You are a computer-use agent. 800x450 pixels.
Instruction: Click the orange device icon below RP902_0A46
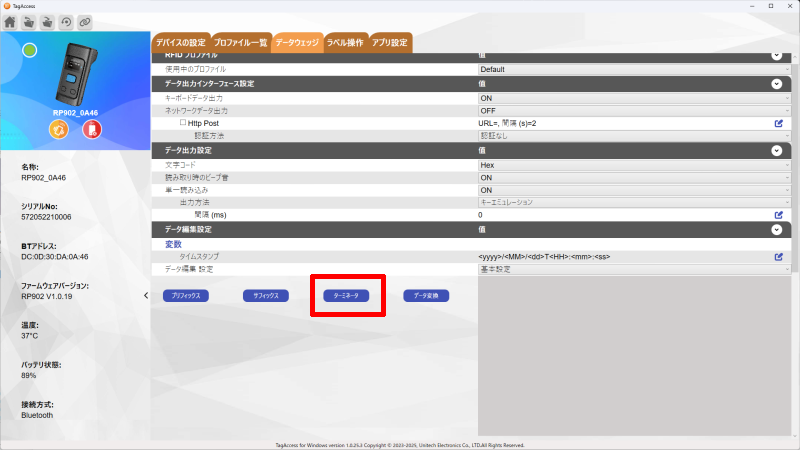(x=58, y=131)
